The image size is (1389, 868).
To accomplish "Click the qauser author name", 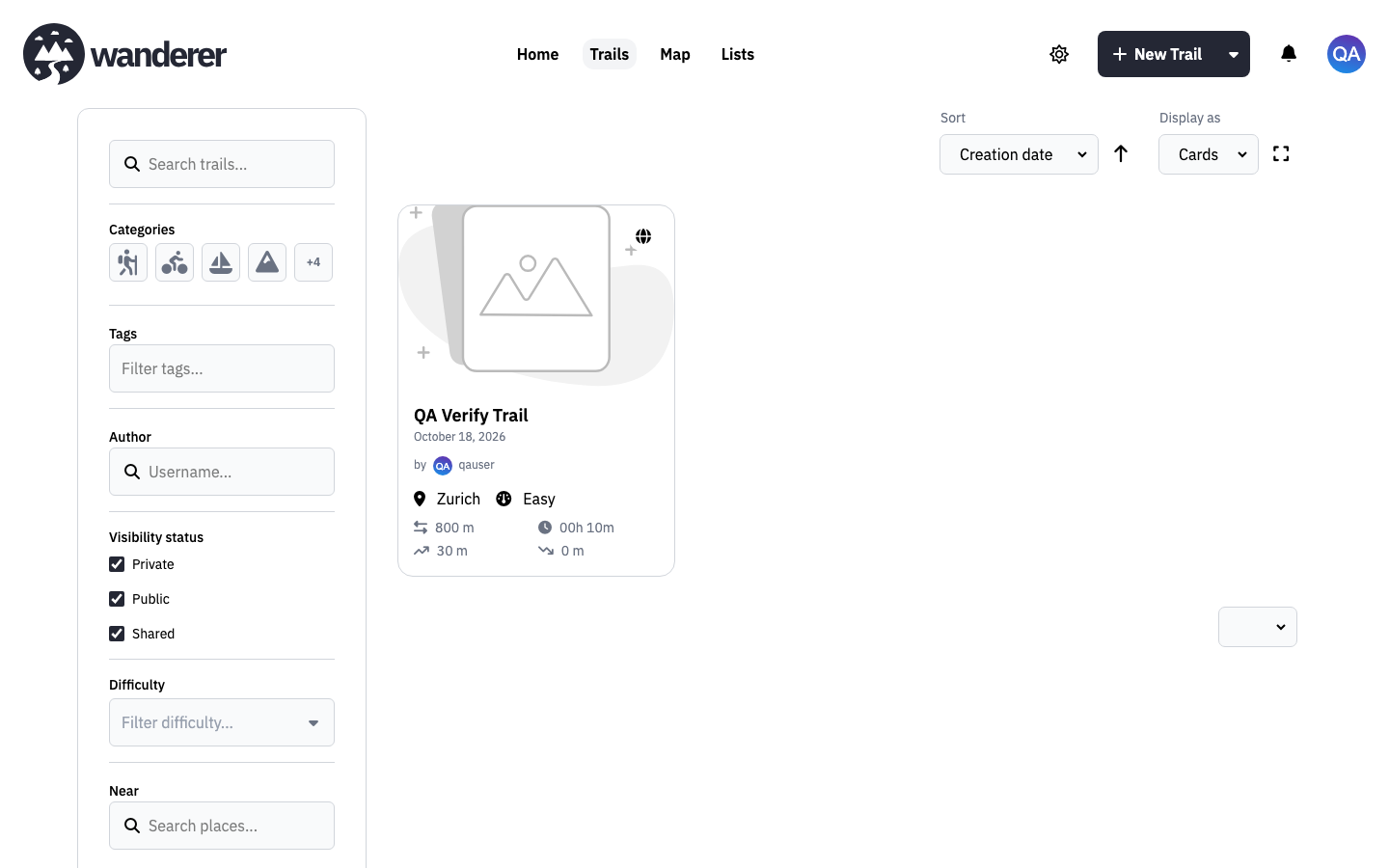I will [x=477, y=465].
